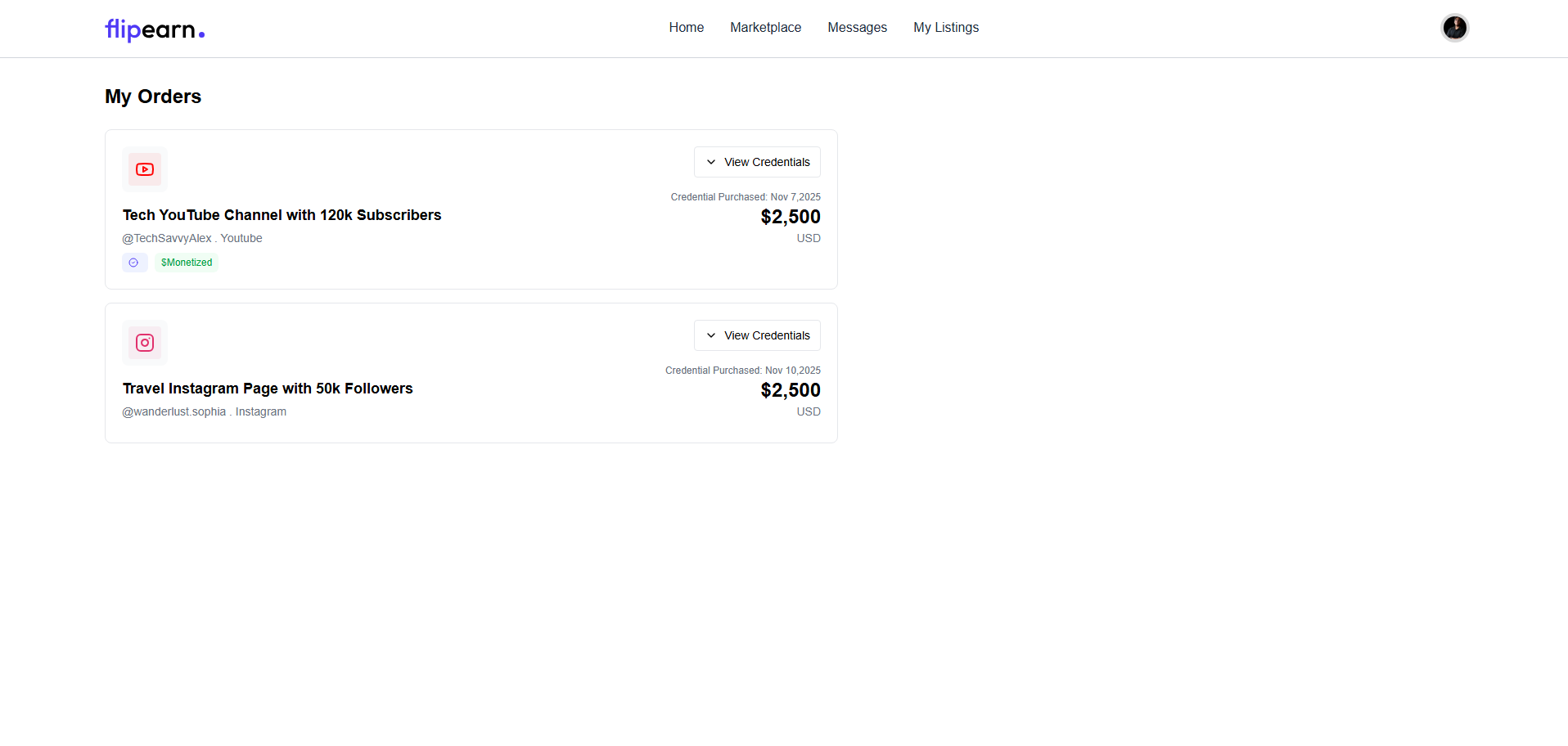Open the user profile avatar menu
The image size is (1568, 746).
pyautogui.click(x=1454, y=28)
